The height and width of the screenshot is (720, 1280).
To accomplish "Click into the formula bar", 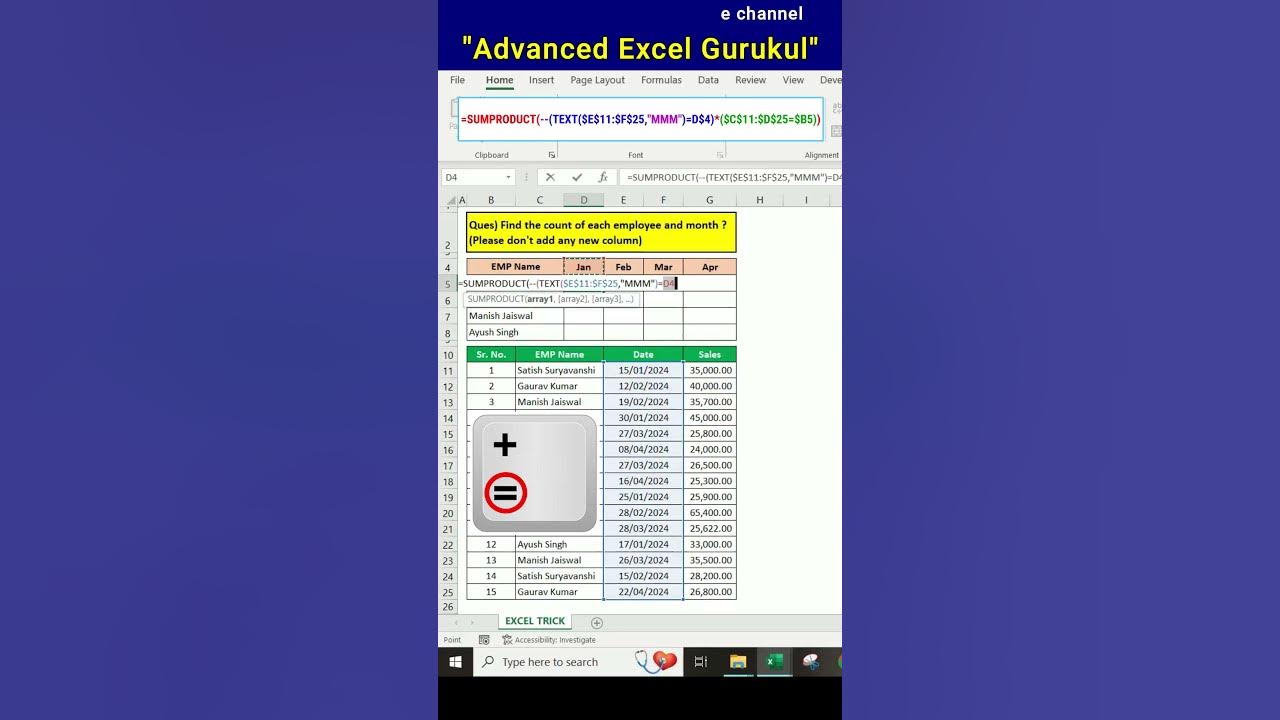I will [x=730, y=177].
